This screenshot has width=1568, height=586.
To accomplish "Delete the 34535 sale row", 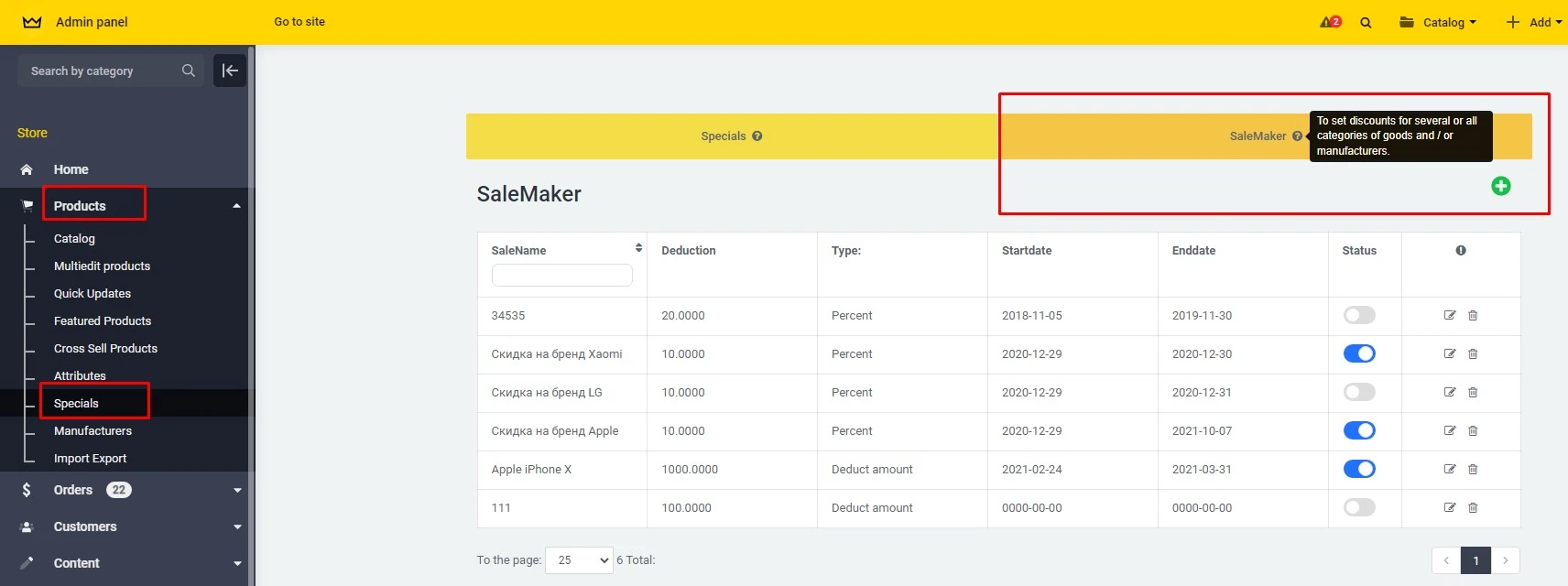I will click(1473, 315).
